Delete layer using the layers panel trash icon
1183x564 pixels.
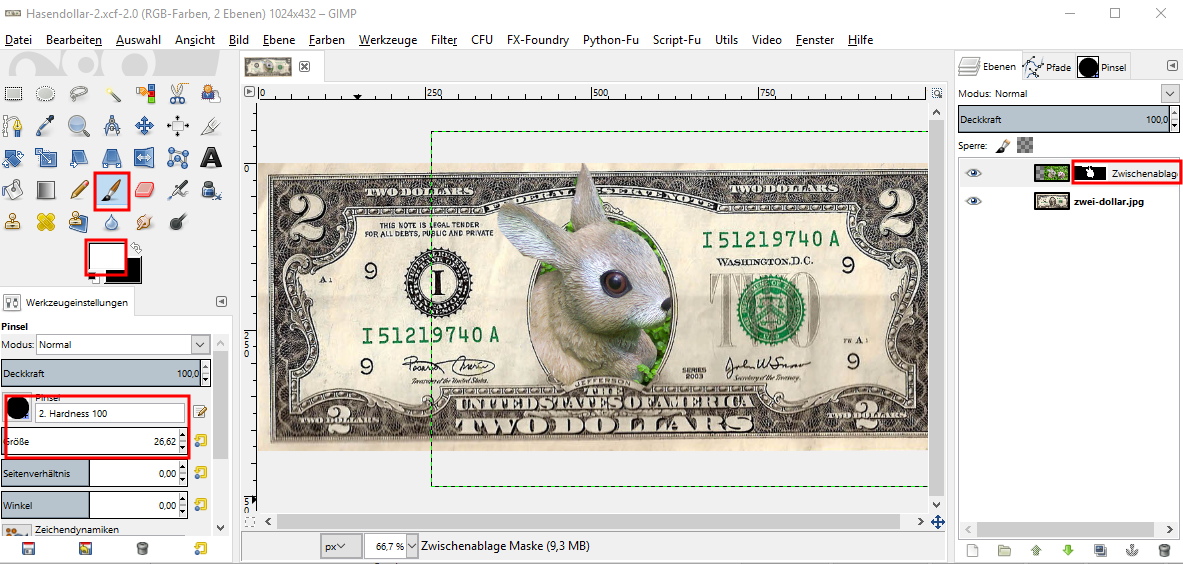(1164, 550)
